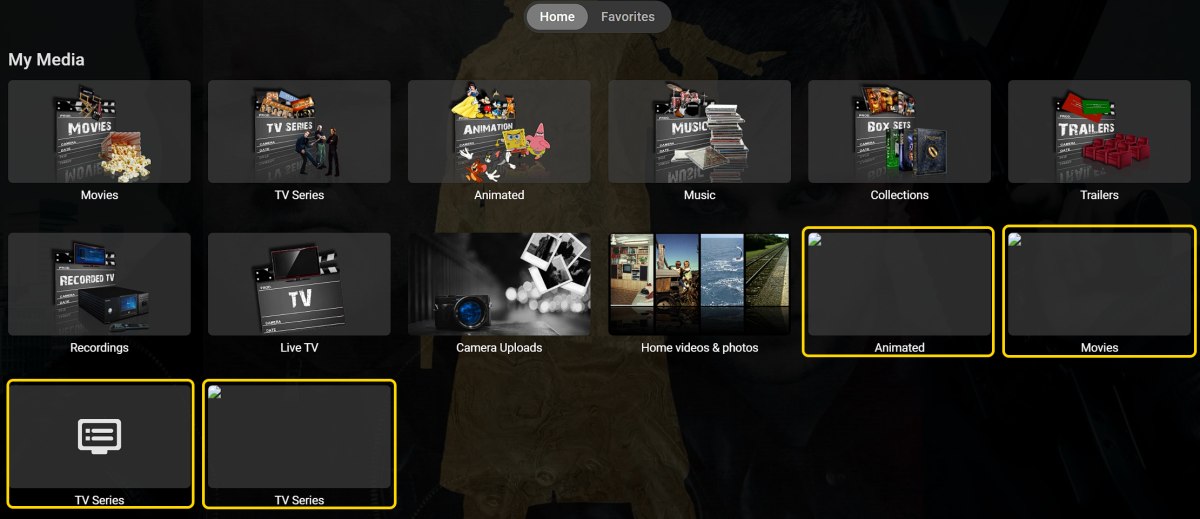
Task: Open the Animated cartoon characters tile
Action: (499, 132)
